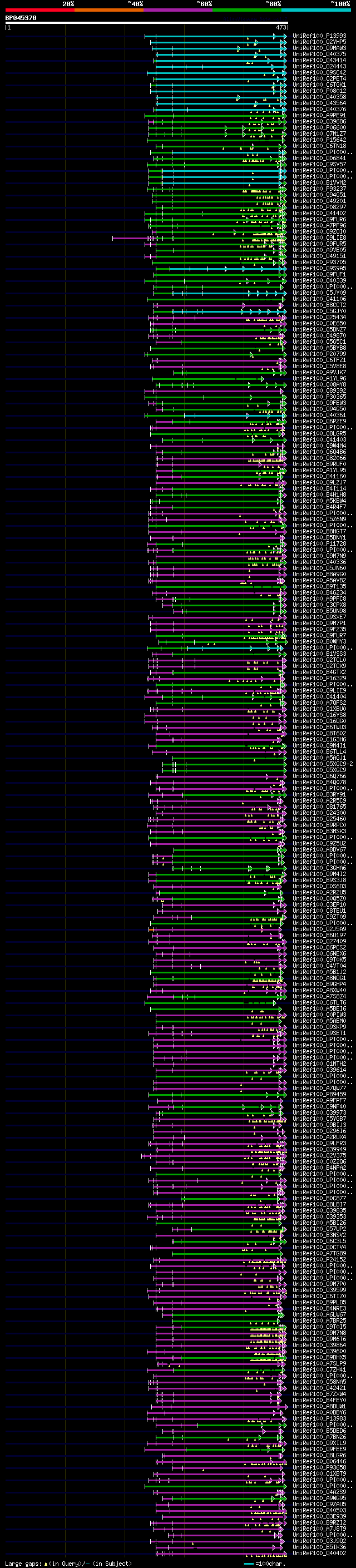356x1568 pixels.
Task: Select hit label UniRef100_Q06446
Action: (x=319, y=1461)
